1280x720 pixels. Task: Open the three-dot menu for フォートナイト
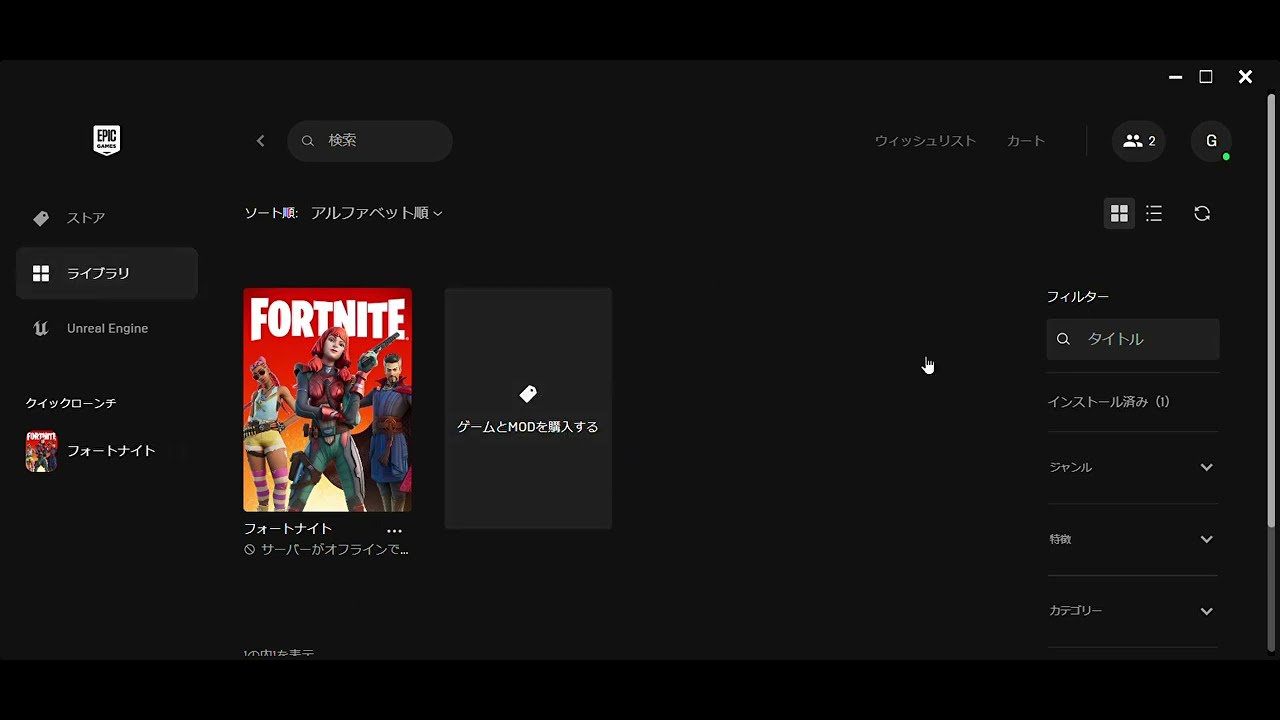pyautogui.click(x=394, y=531)
